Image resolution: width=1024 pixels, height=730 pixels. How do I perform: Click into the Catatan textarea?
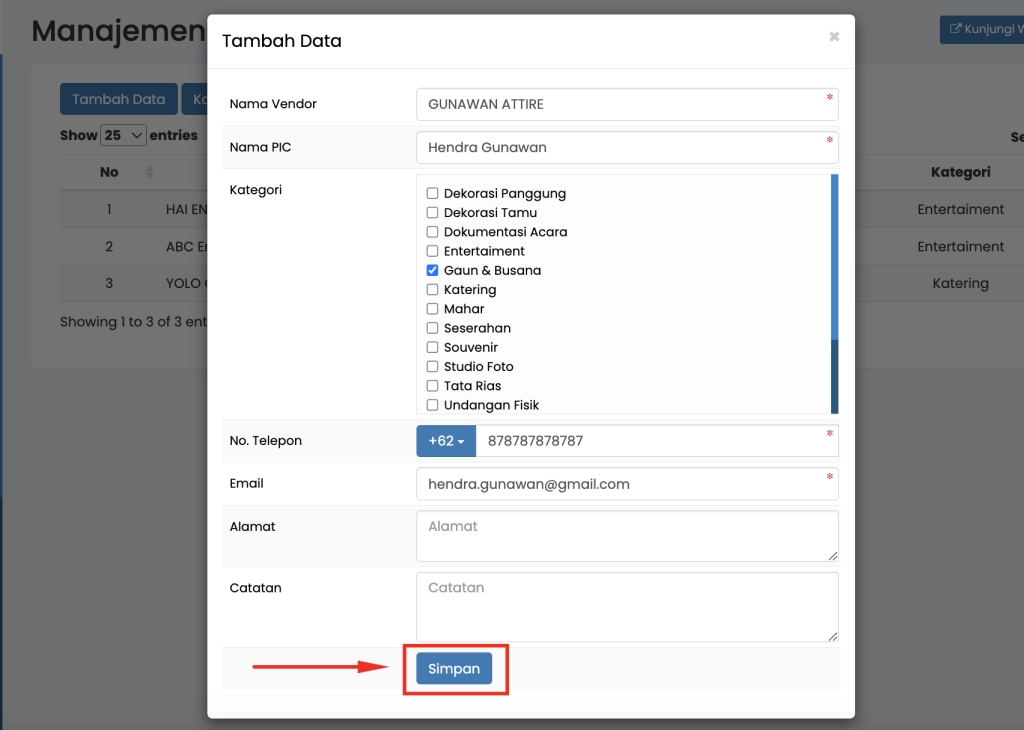(x=626, y=606)
